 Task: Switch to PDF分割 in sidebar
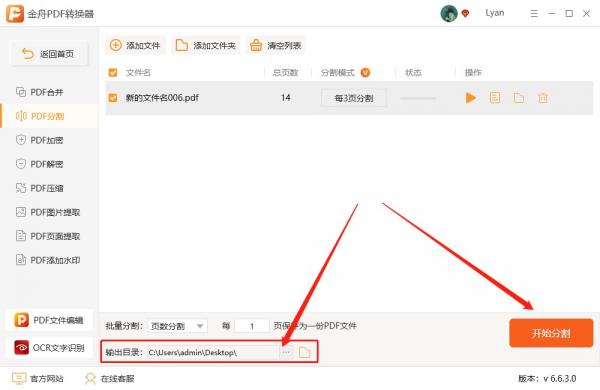pos(49,116)
